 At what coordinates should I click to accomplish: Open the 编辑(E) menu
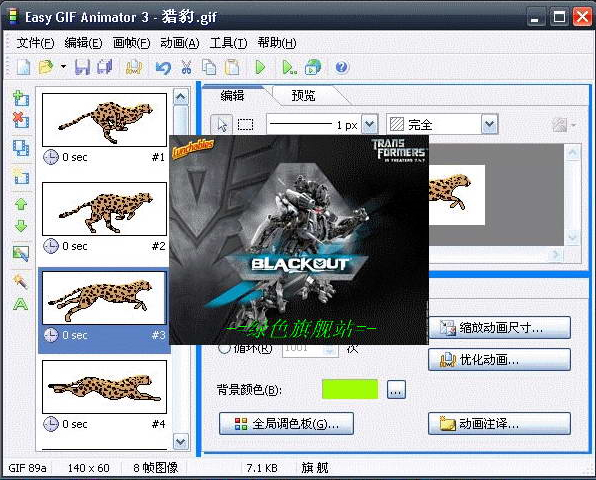pos(83,43)
